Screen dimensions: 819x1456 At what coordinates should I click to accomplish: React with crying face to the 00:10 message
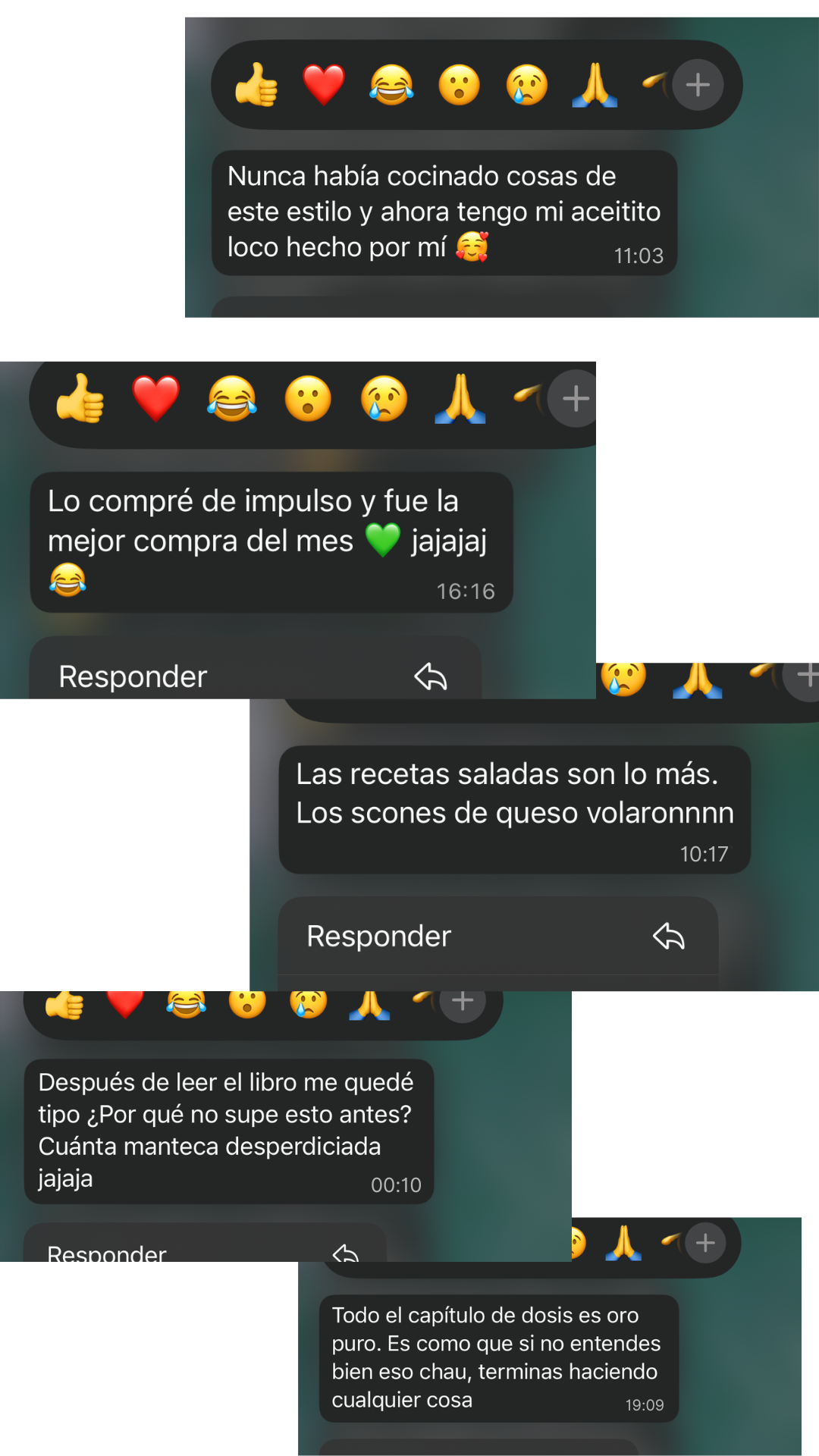click(309, 1001)
